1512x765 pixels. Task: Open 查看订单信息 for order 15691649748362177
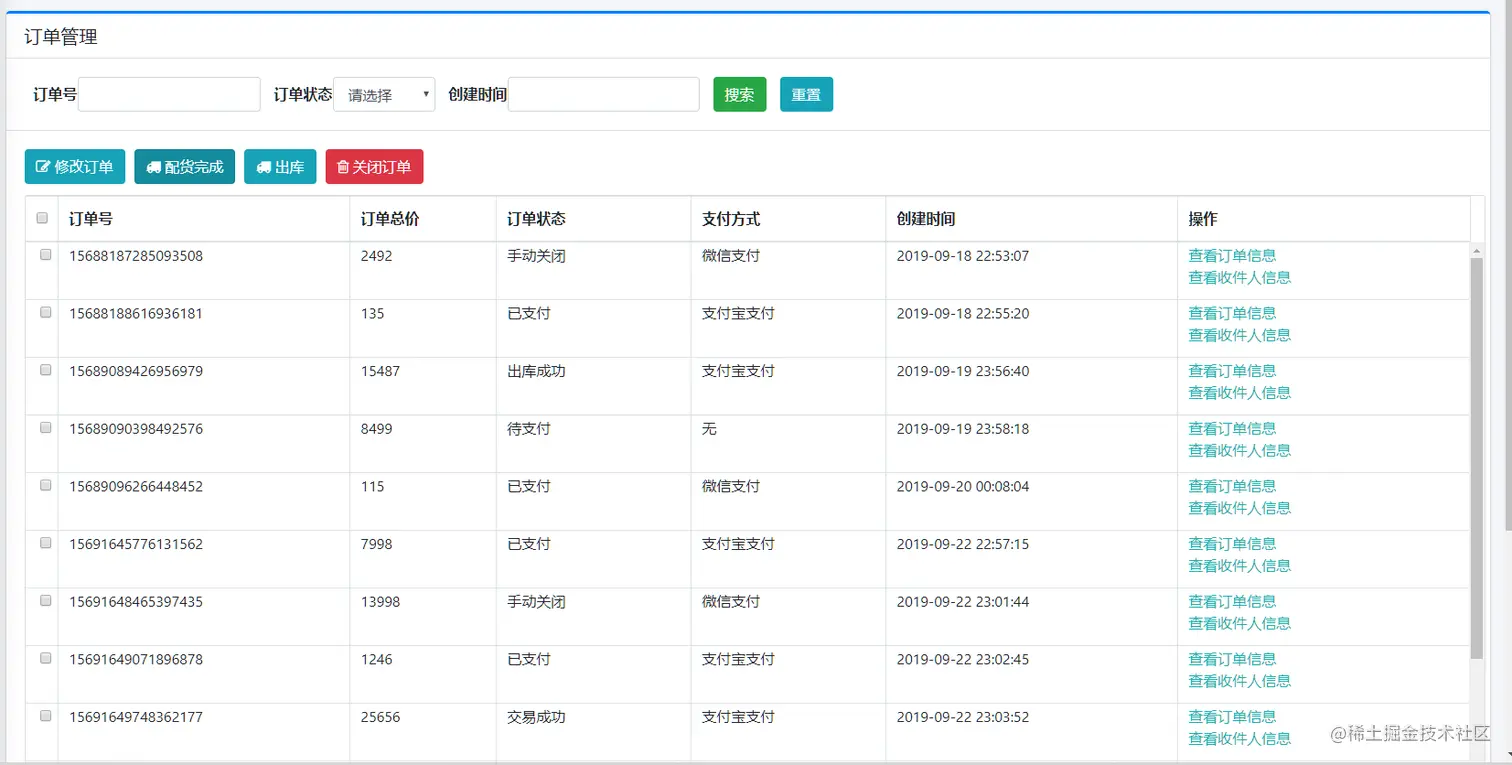(1232, 717)
